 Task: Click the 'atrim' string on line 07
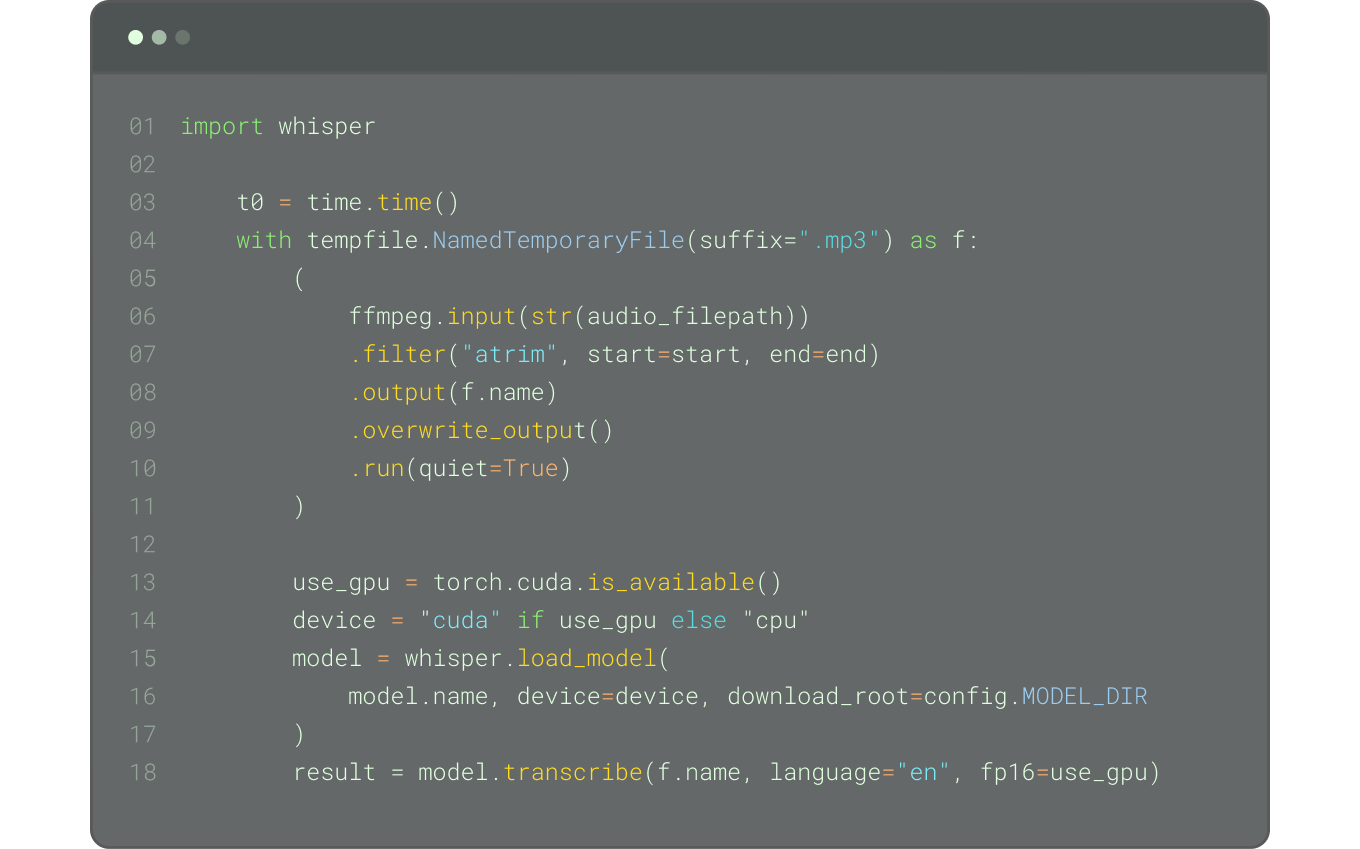click(510, 355)
